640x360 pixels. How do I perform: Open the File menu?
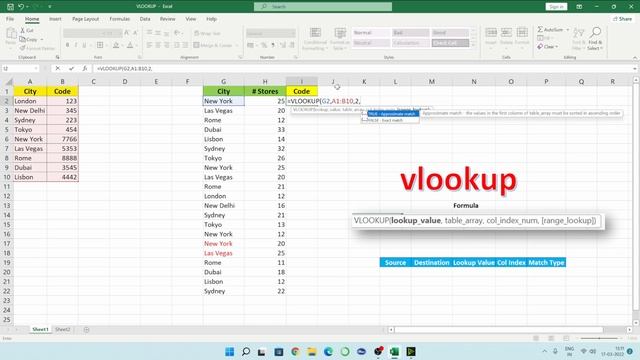click(x=10, y=19)
